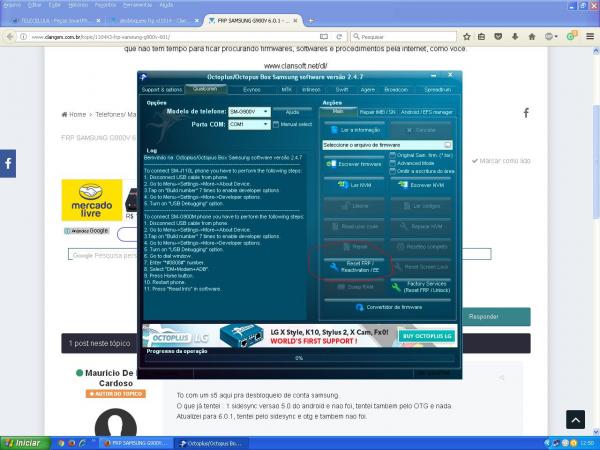Click the browser URL address field
This screenshot has width=600, height=450.
coord(172,37)
